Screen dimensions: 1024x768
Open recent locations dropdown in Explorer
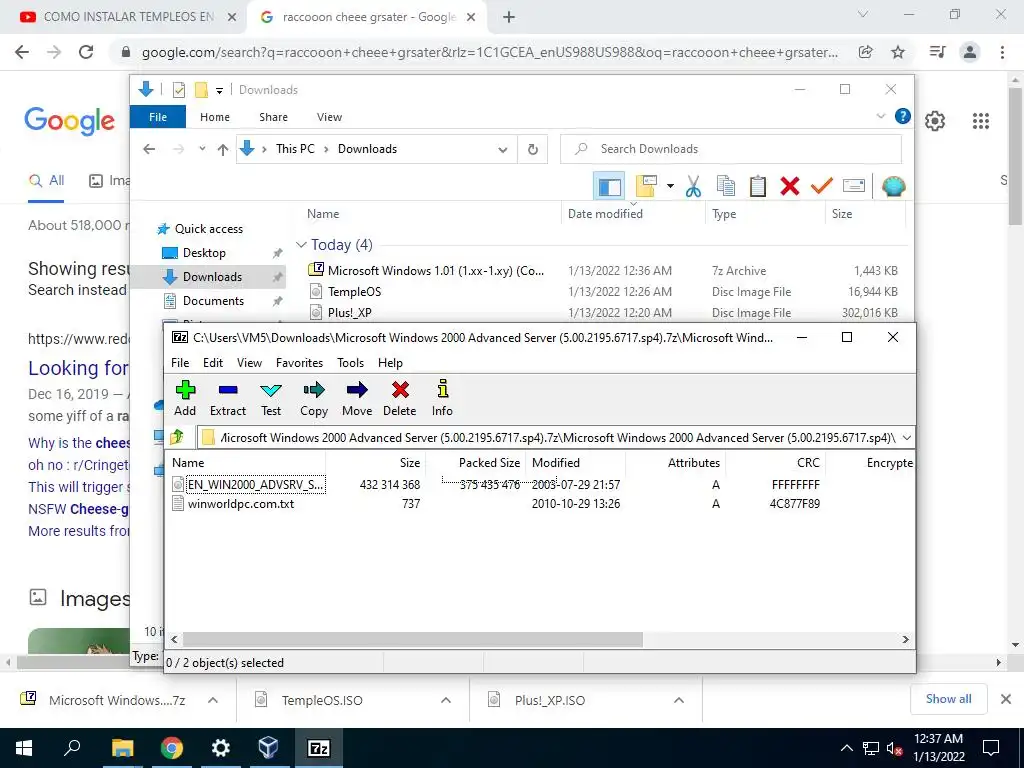click(x=202, y=149)
